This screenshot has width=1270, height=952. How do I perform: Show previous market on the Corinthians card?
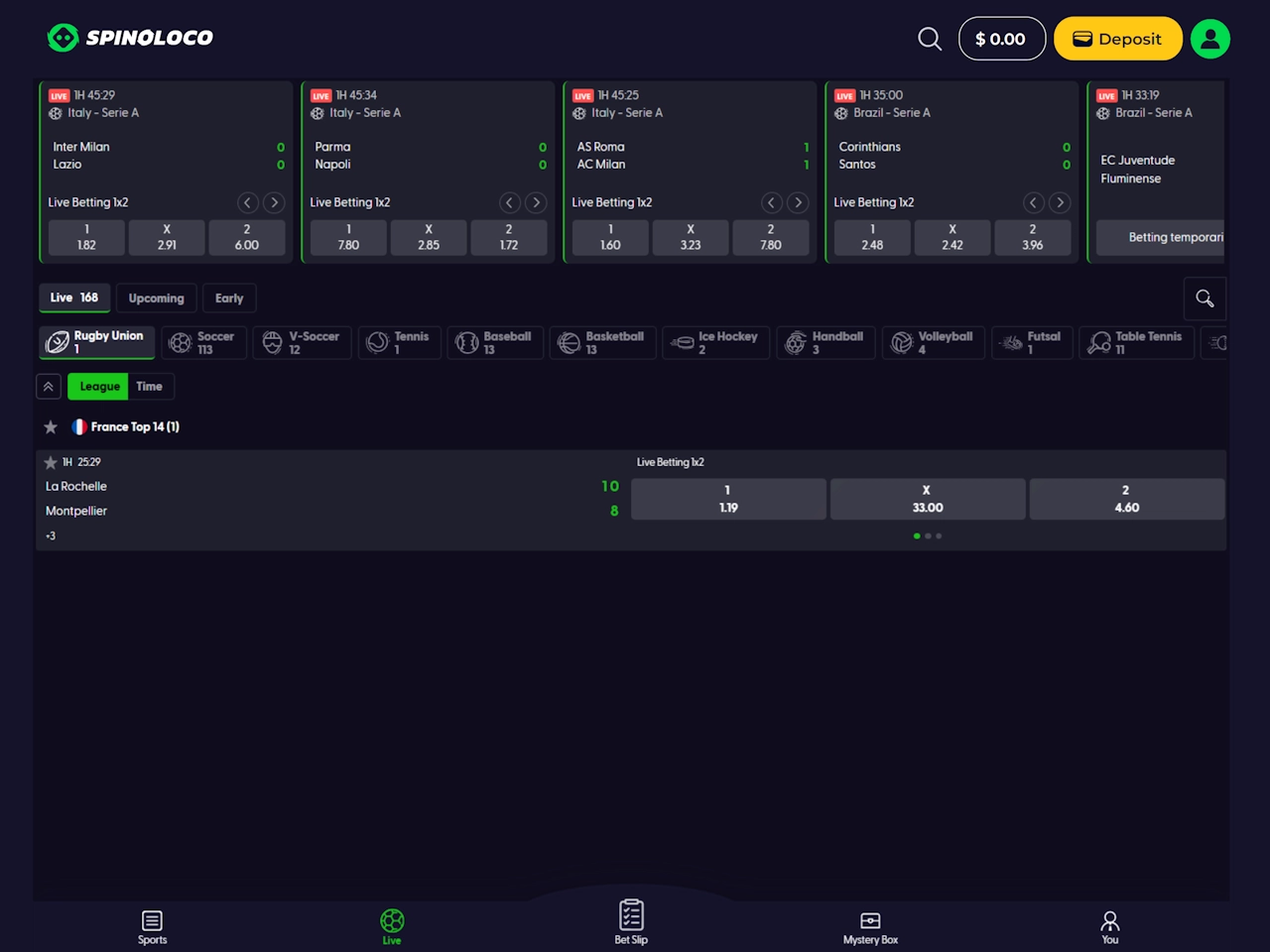point(1033,202)
